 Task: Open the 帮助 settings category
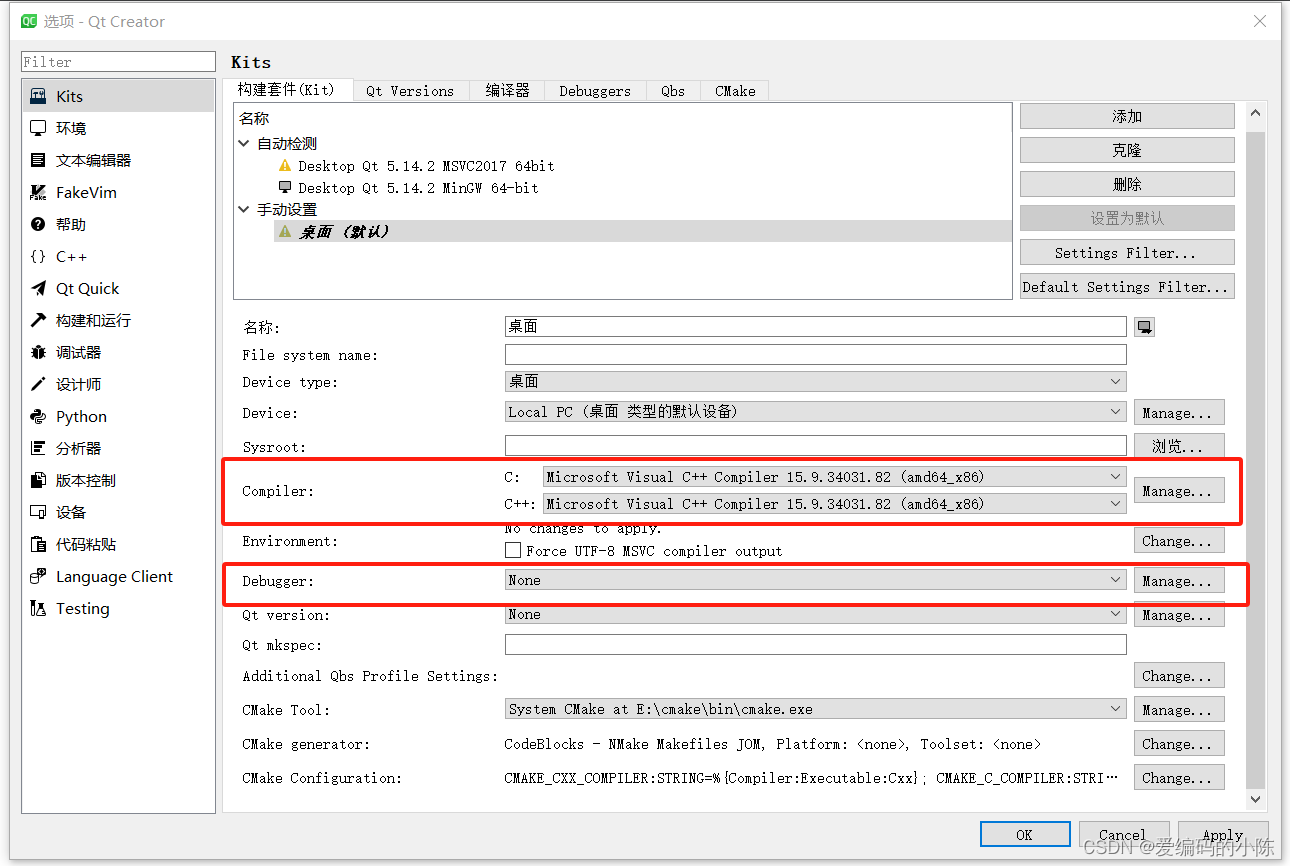coord(118,224)
